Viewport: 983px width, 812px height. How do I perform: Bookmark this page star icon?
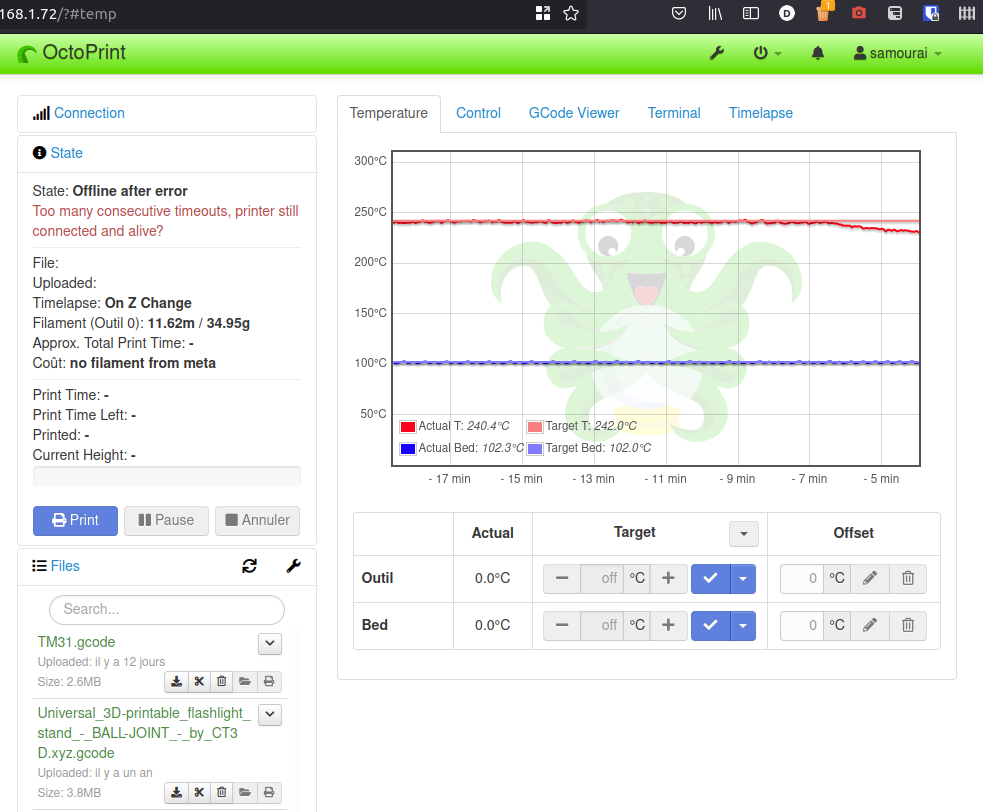click(570, 13)
